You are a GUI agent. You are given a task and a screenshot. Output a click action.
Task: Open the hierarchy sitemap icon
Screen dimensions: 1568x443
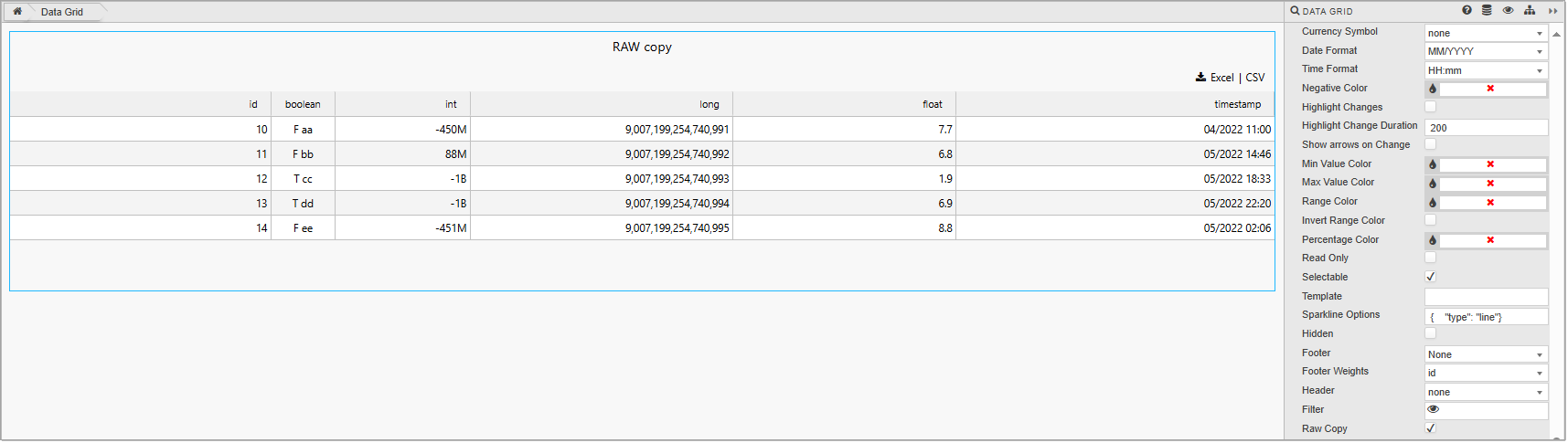tap(1530, 11)
